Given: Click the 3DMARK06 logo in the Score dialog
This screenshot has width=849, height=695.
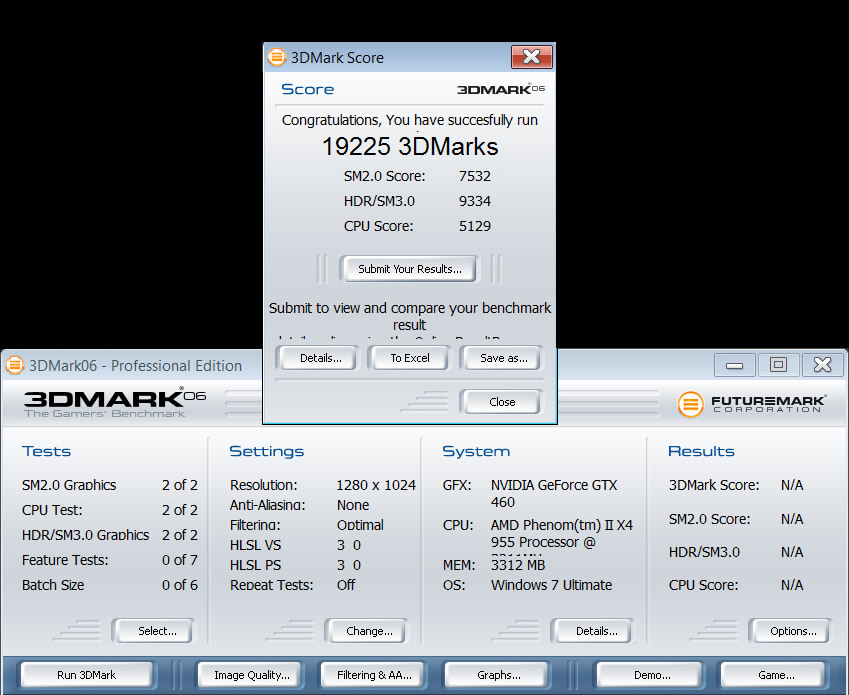Looking at the screenshot, I should click(x=500, y=89).
